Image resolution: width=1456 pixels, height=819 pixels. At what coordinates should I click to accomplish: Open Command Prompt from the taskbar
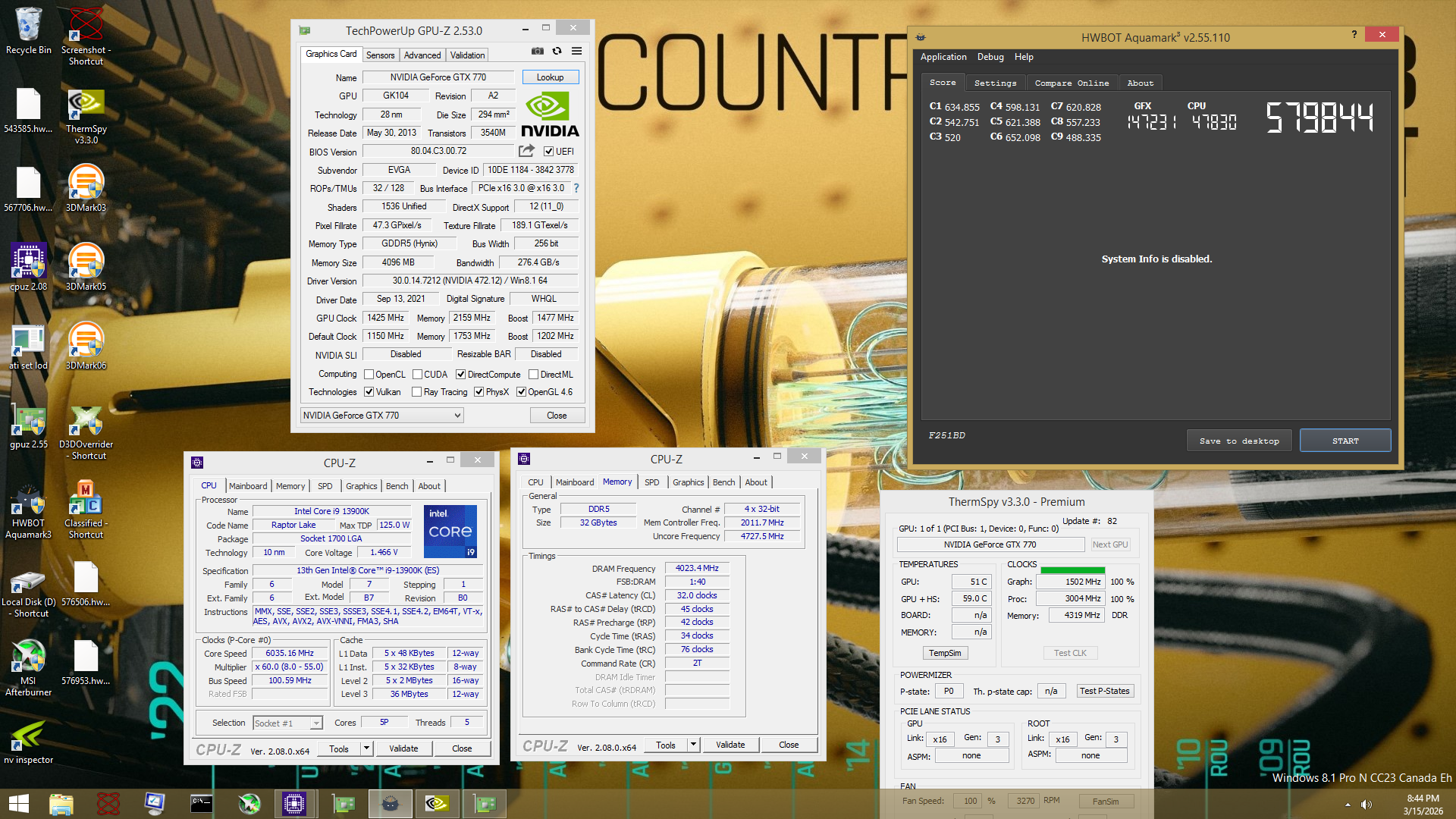click(201, 804)
